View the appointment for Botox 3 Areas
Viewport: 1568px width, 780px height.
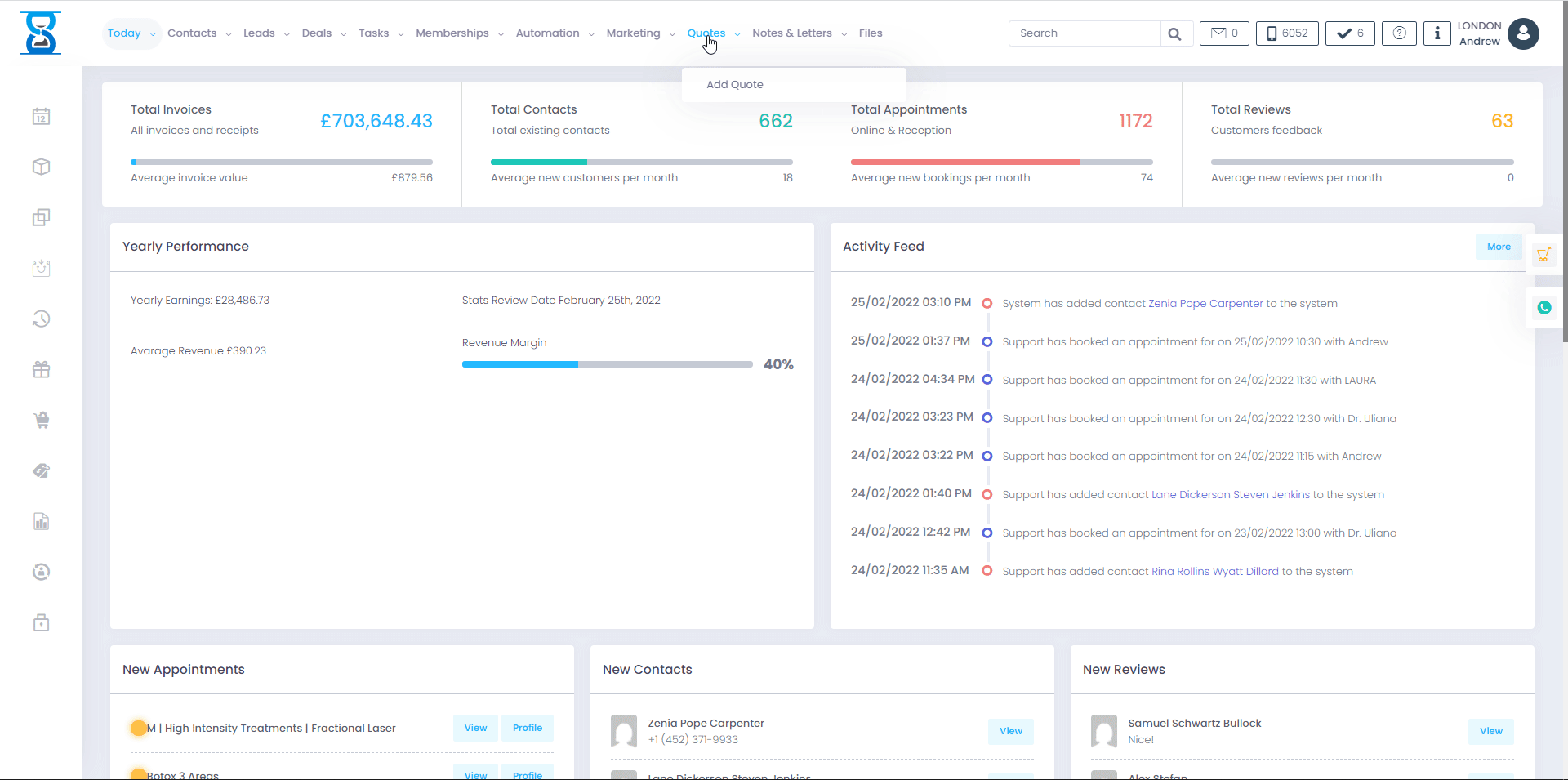tap(474, 774)
